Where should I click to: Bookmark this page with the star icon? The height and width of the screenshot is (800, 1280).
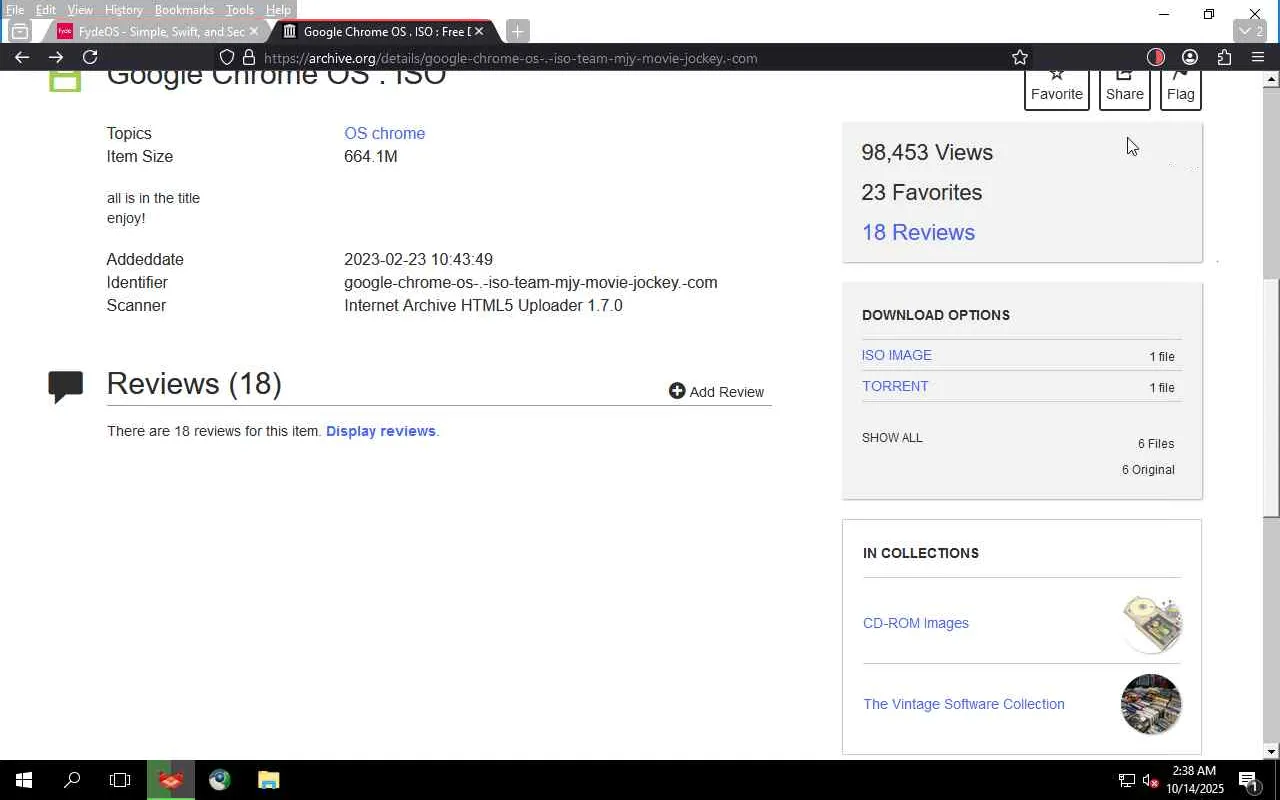point(1020,57)
